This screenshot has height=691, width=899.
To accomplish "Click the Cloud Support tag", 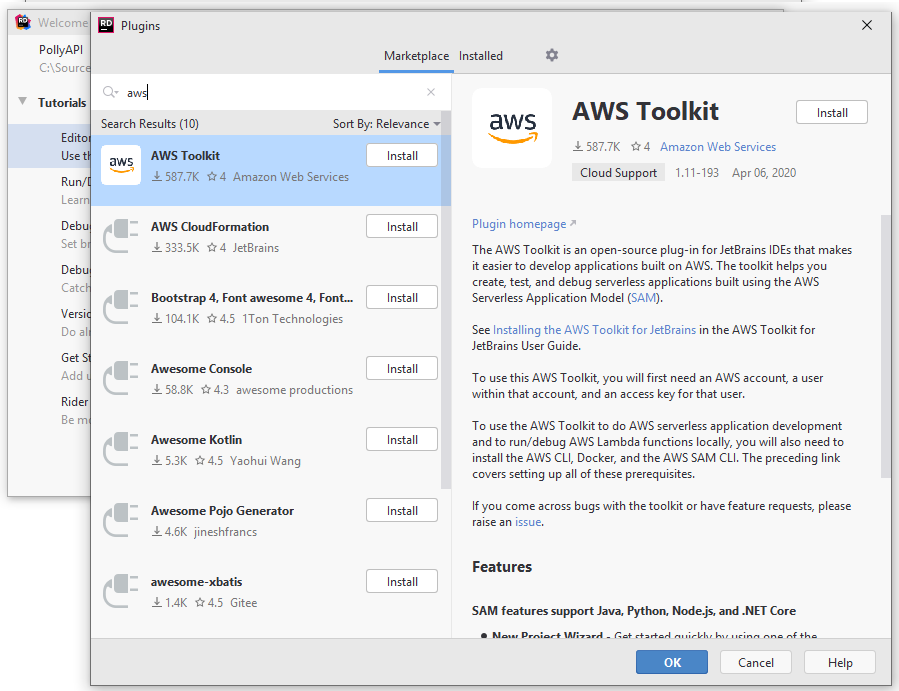I will (618, 173).
